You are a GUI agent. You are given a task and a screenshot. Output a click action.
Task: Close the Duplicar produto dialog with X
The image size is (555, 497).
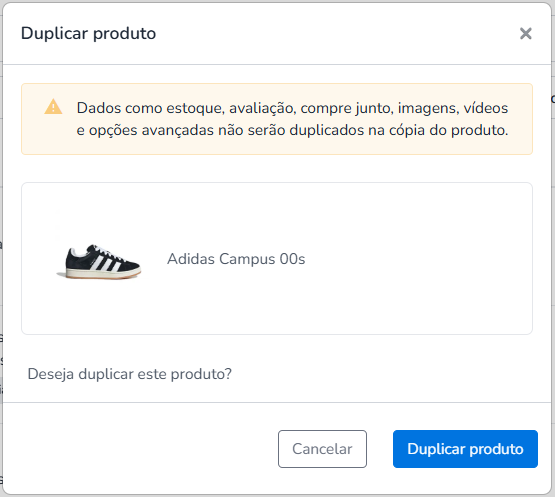coord(526,34)
